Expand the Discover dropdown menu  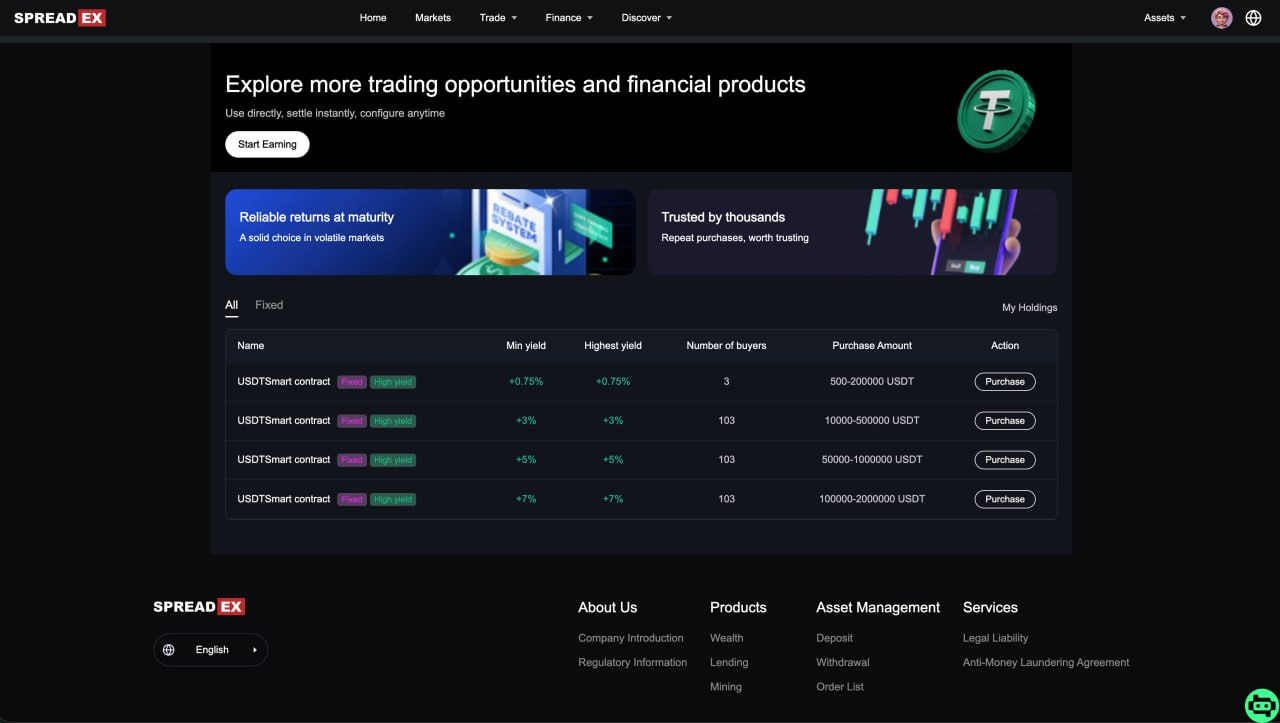point(647,18)
